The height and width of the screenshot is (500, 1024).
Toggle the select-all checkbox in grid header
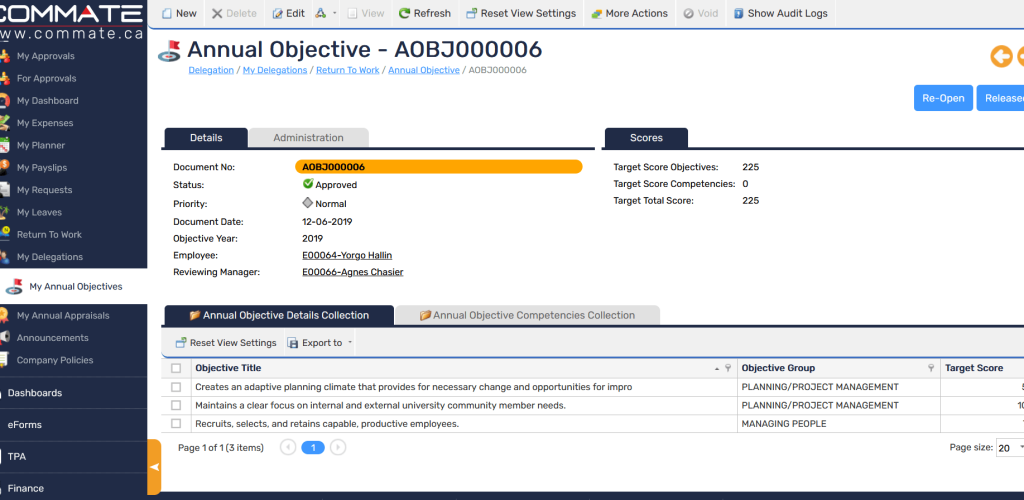[x=176, y=368]
